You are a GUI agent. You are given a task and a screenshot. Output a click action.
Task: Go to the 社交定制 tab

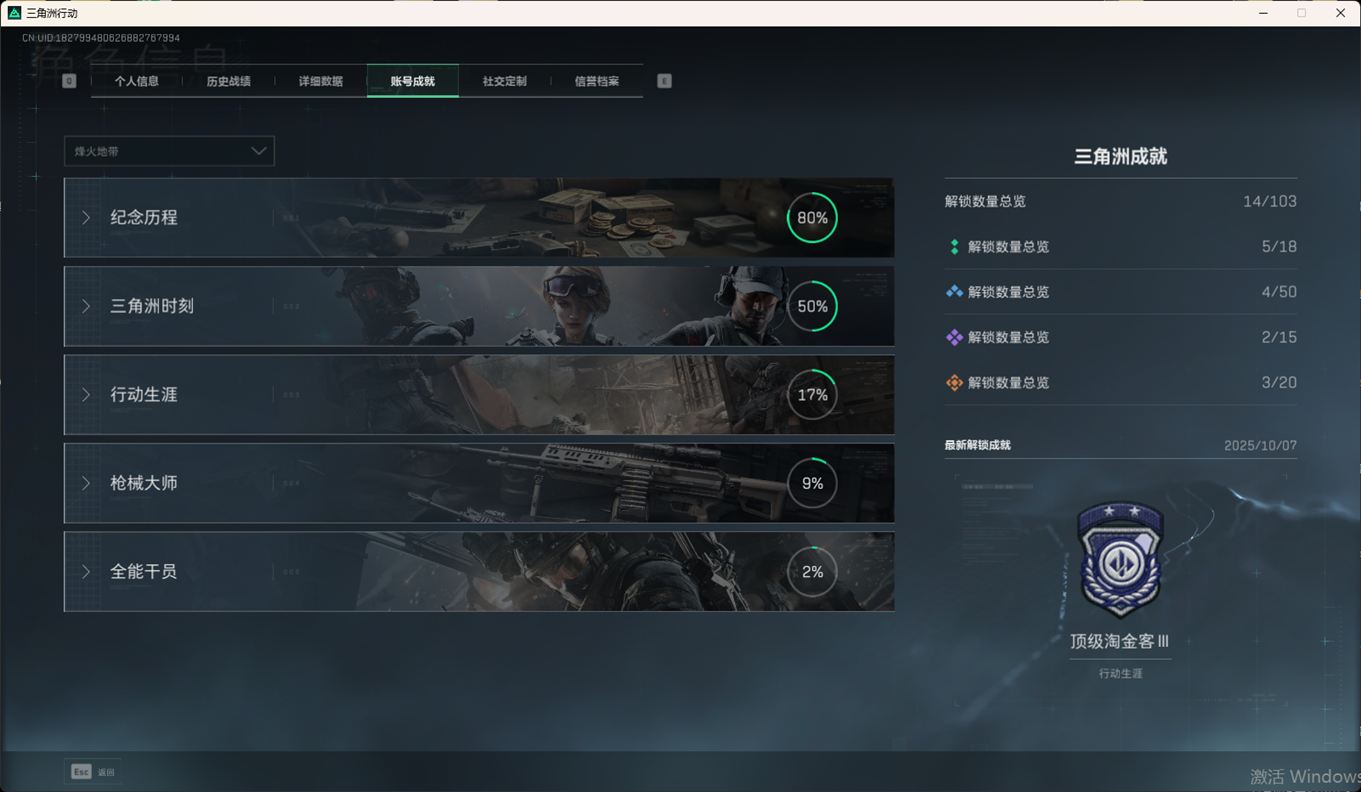point(505,81)
